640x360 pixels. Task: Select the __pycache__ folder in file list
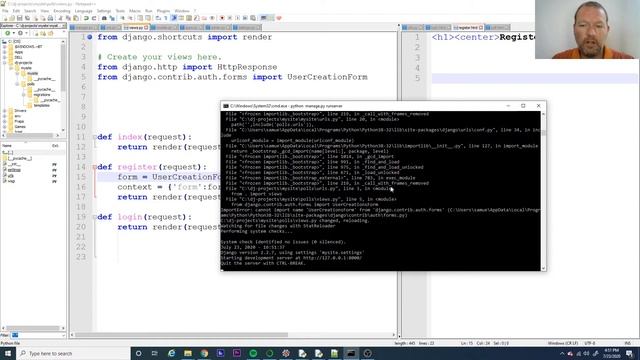tap(20, 158)
